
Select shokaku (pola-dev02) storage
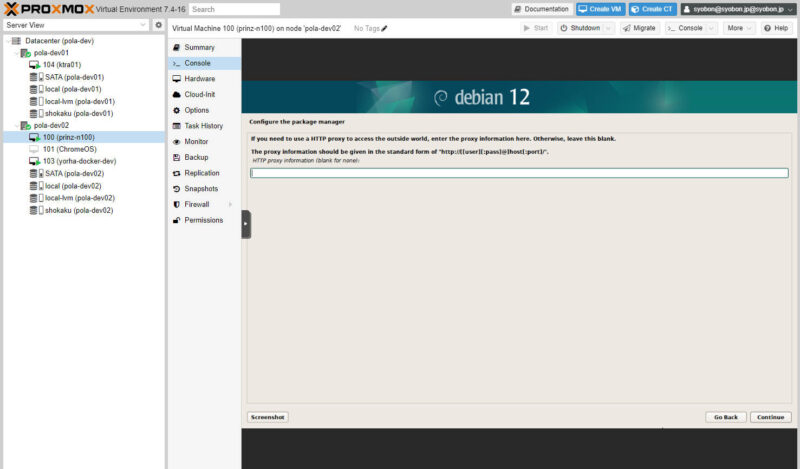click(x=79, y=210)
